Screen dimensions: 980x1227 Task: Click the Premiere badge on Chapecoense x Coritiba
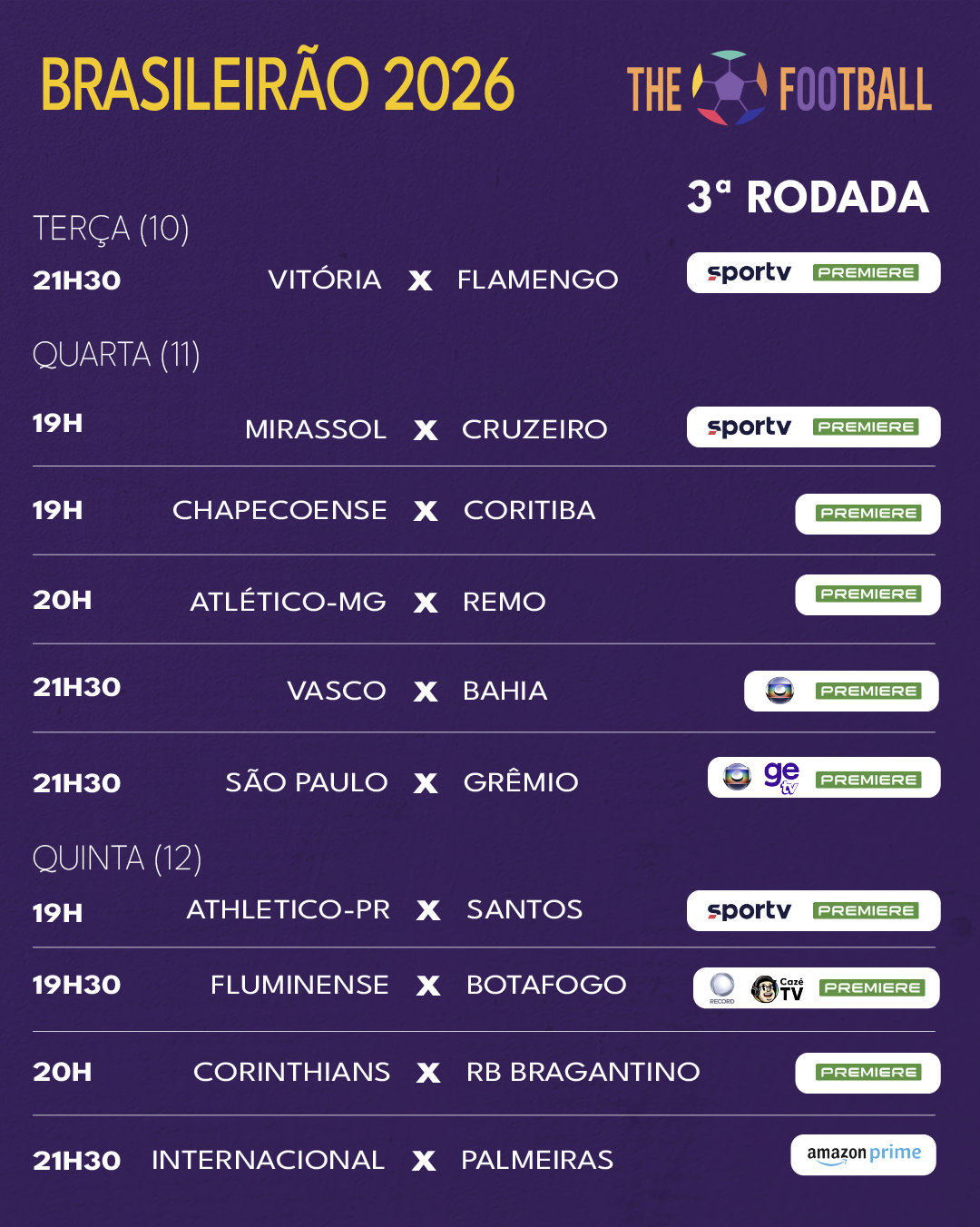point(868,513)
